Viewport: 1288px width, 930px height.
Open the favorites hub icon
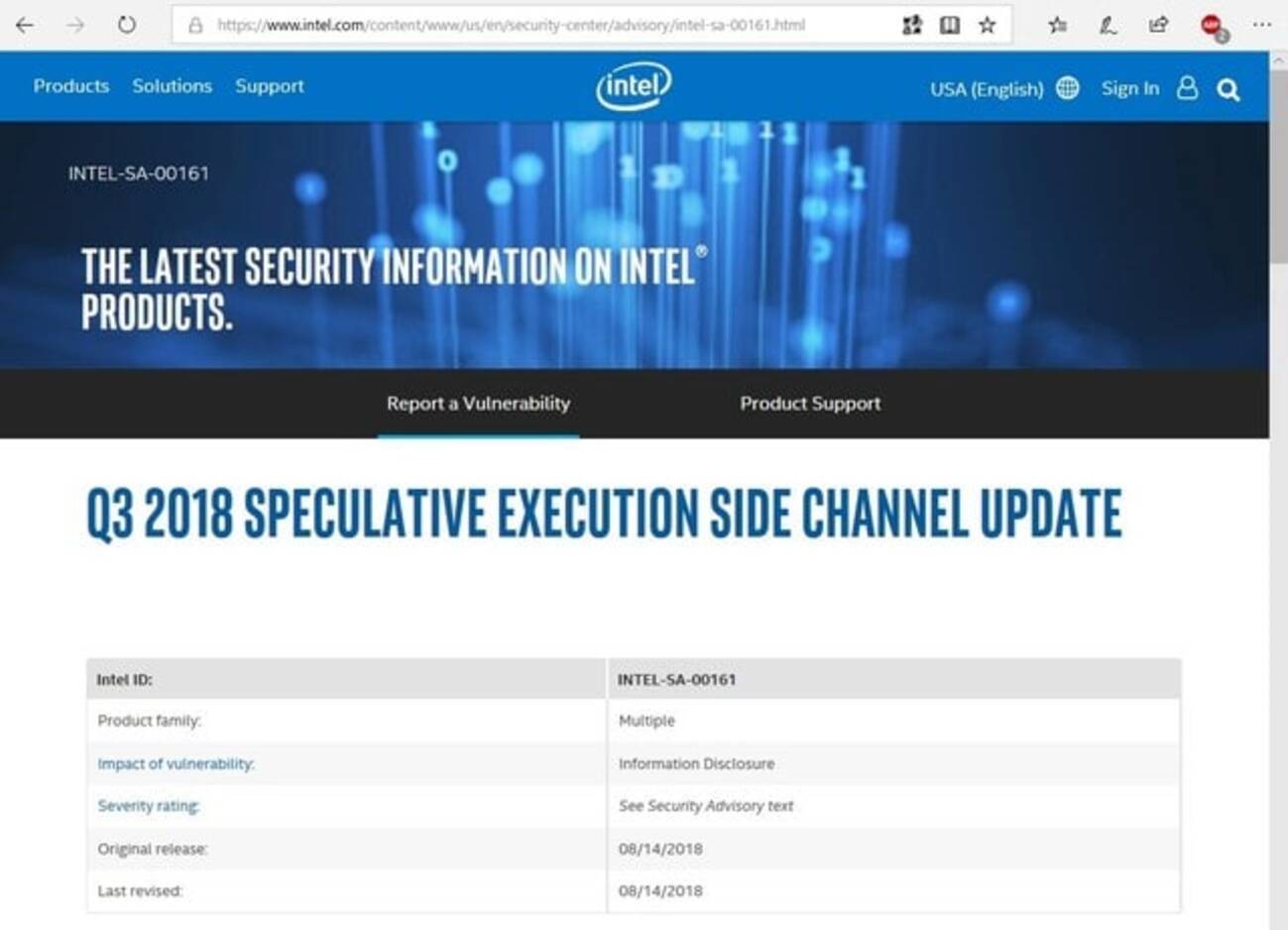(1058, 25)
